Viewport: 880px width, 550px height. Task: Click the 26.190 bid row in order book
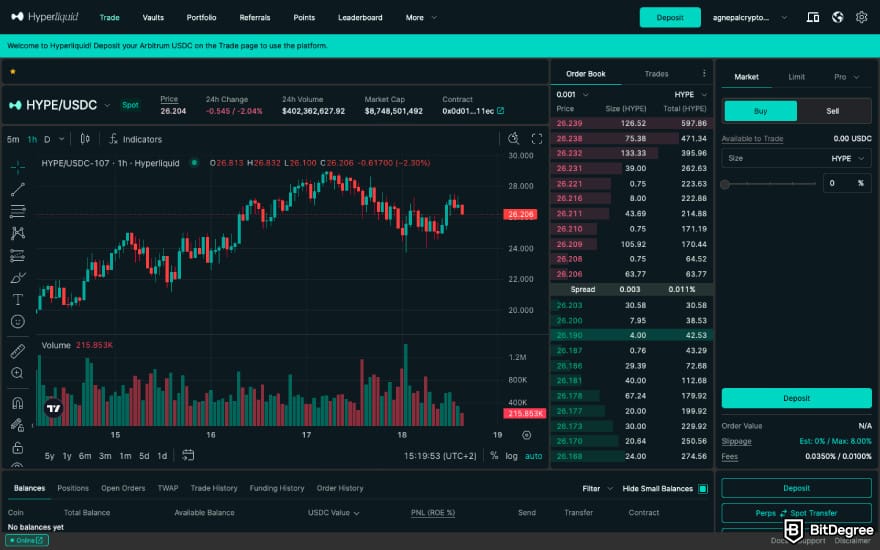pyautogui.click(x=632, y=335)
